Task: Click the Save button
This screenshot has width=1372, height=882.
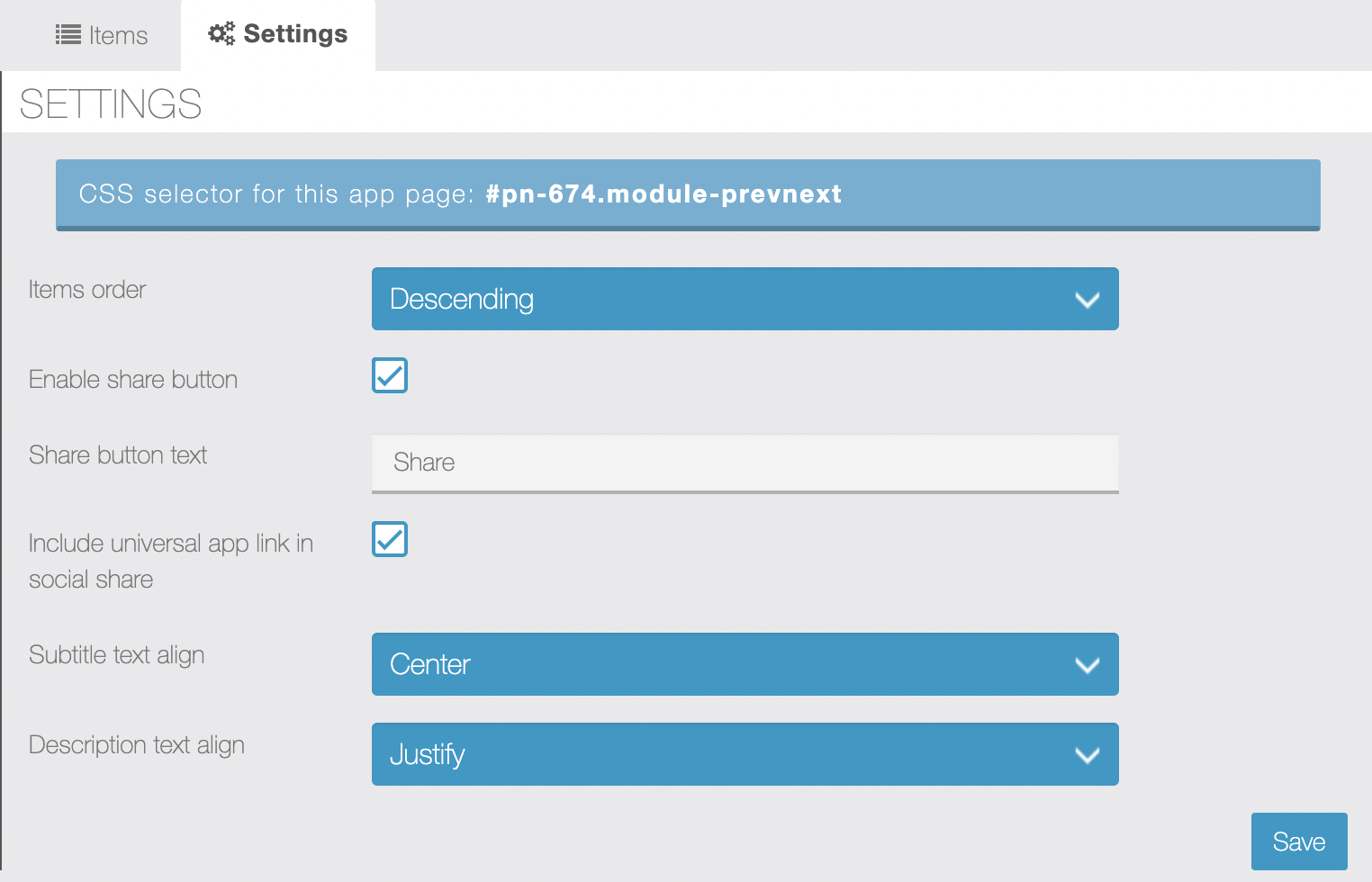Action: tap(1299, 841)
